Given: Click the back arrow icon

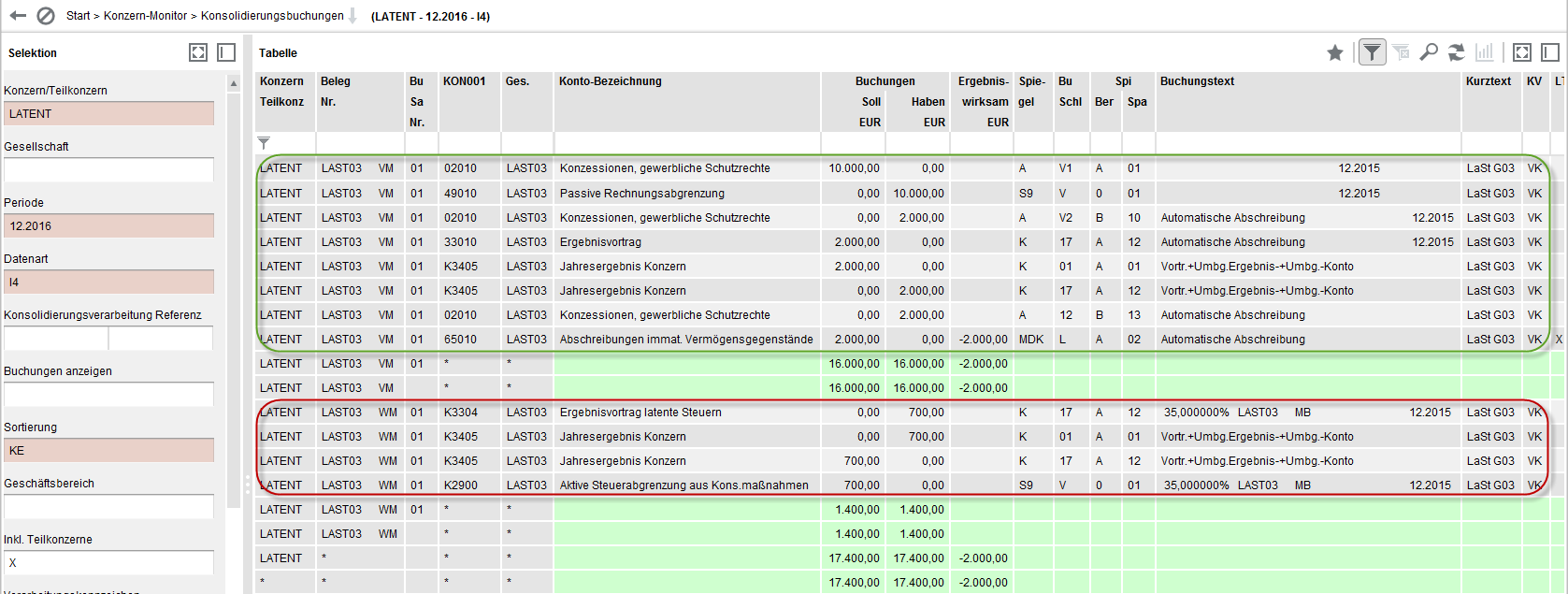Looking at the screenshot, I should point(18,16).
